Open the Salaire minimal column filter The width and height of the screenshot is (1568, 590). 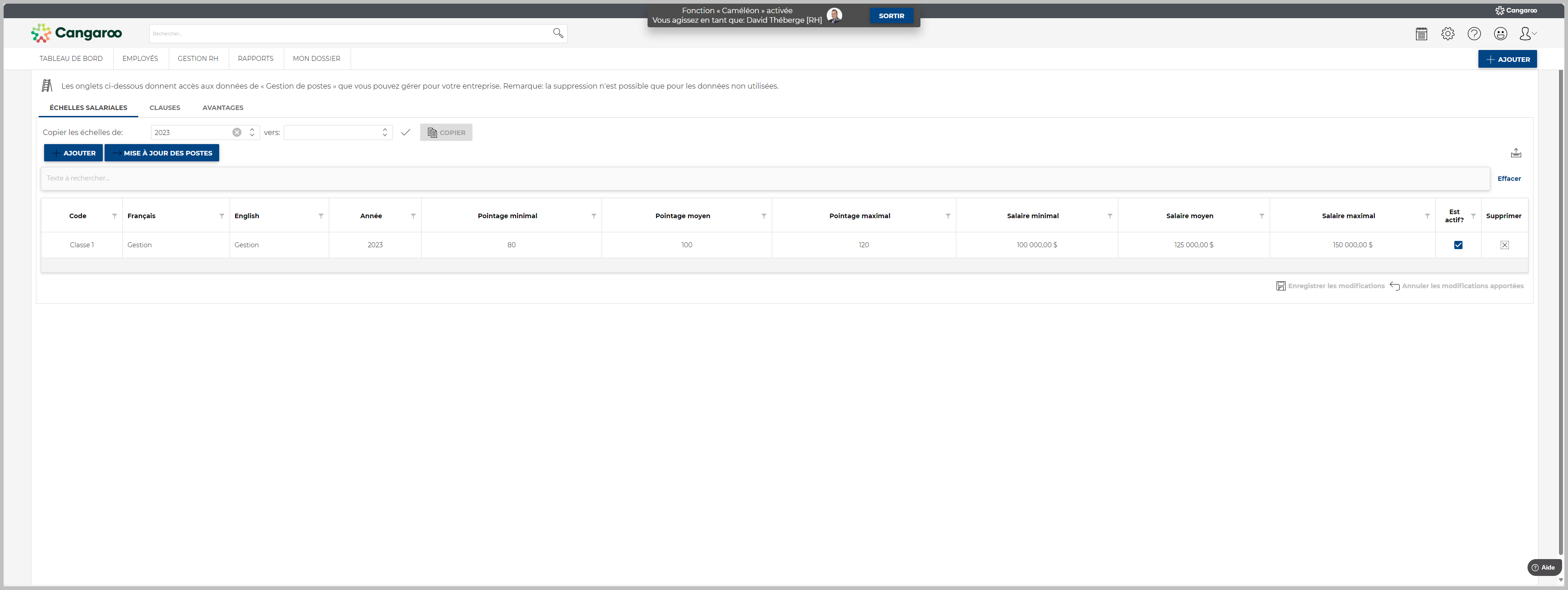1110,216
